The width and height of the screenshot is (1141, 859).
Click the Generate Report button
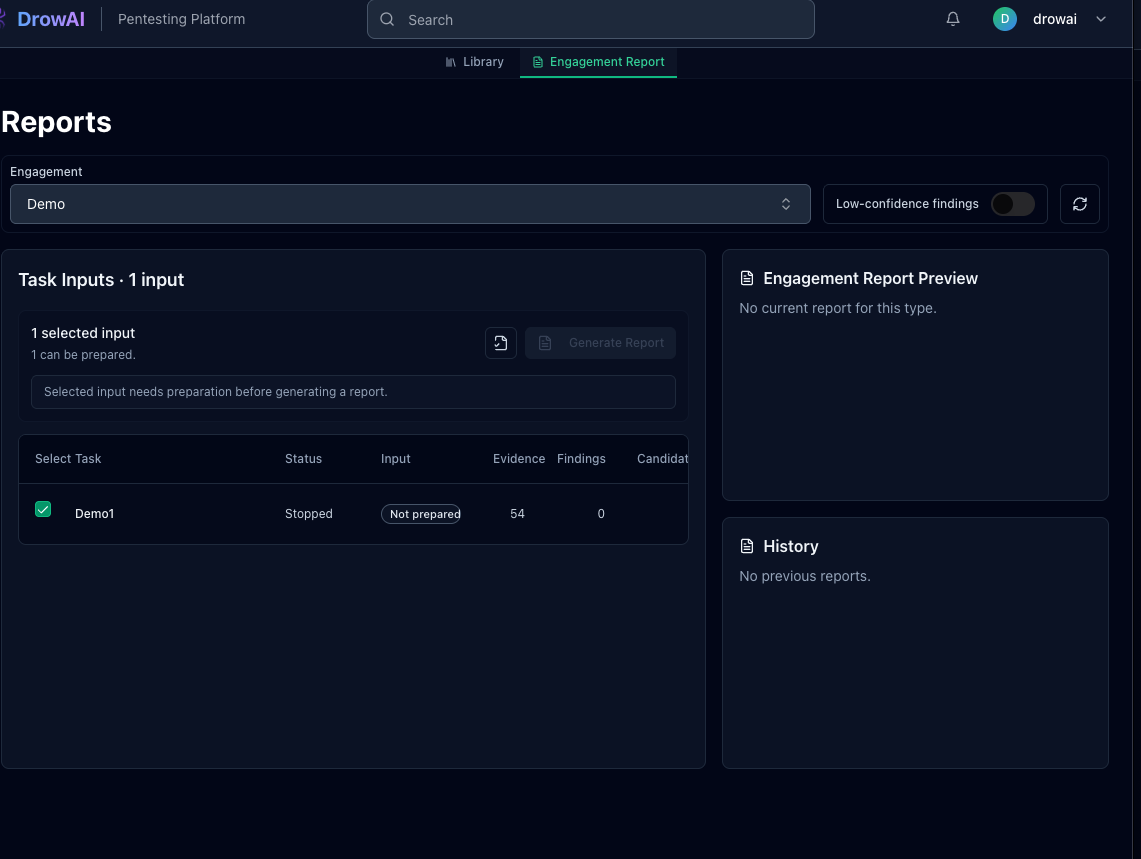(600, 343)
